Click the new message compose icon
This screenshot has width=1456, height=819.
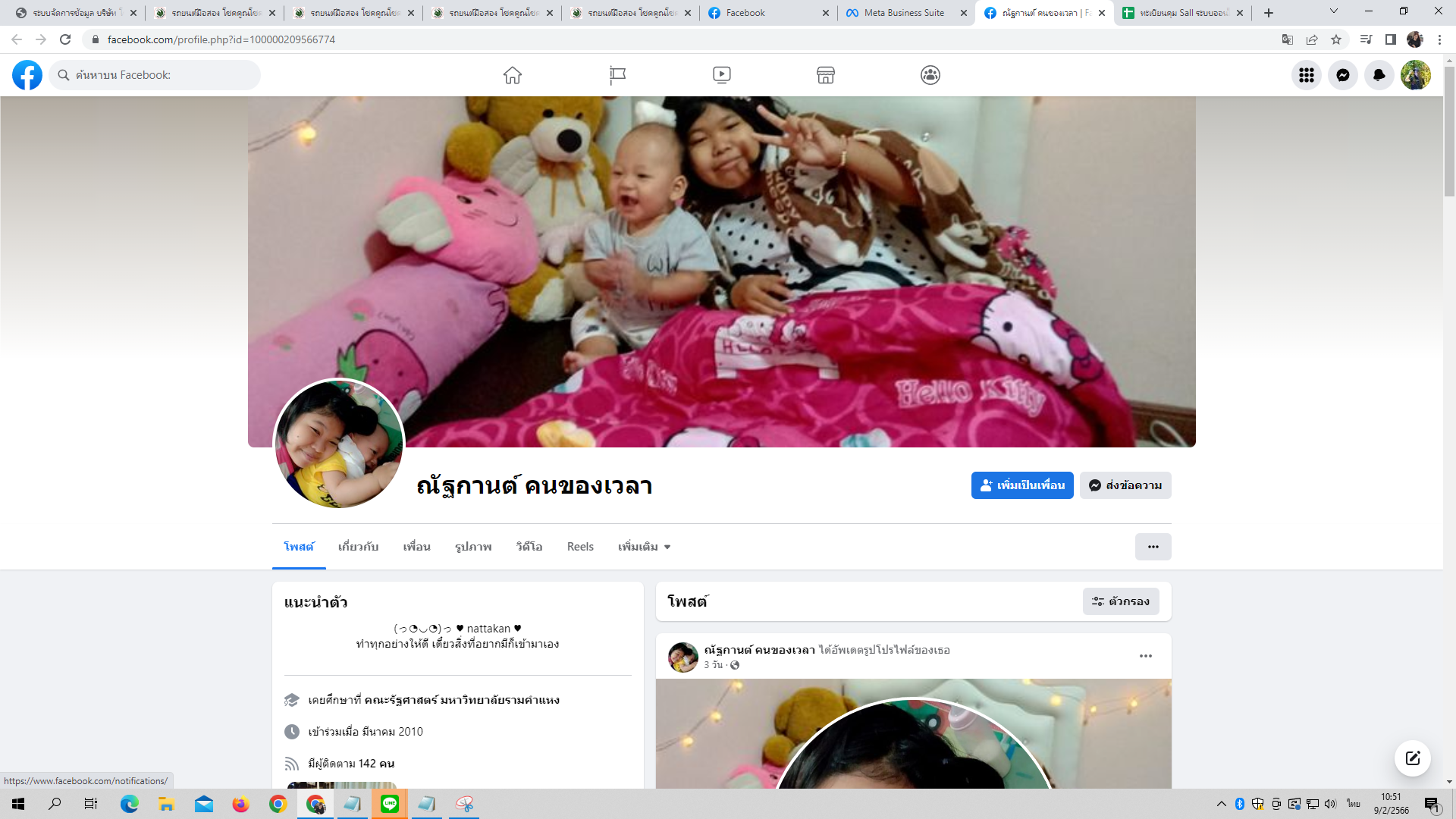[x=1412, y=758]
